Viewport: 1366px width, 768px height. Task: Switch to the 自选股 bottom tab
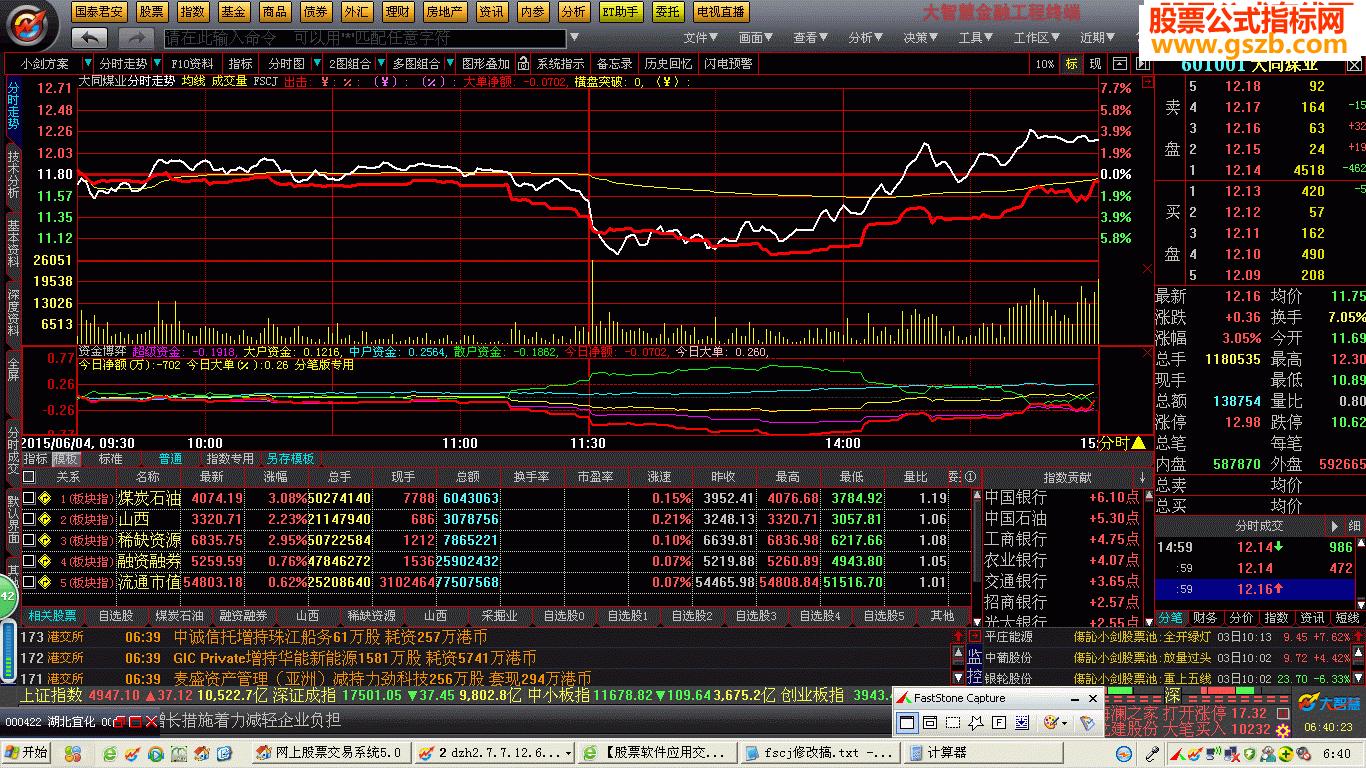tap(116, 616)
